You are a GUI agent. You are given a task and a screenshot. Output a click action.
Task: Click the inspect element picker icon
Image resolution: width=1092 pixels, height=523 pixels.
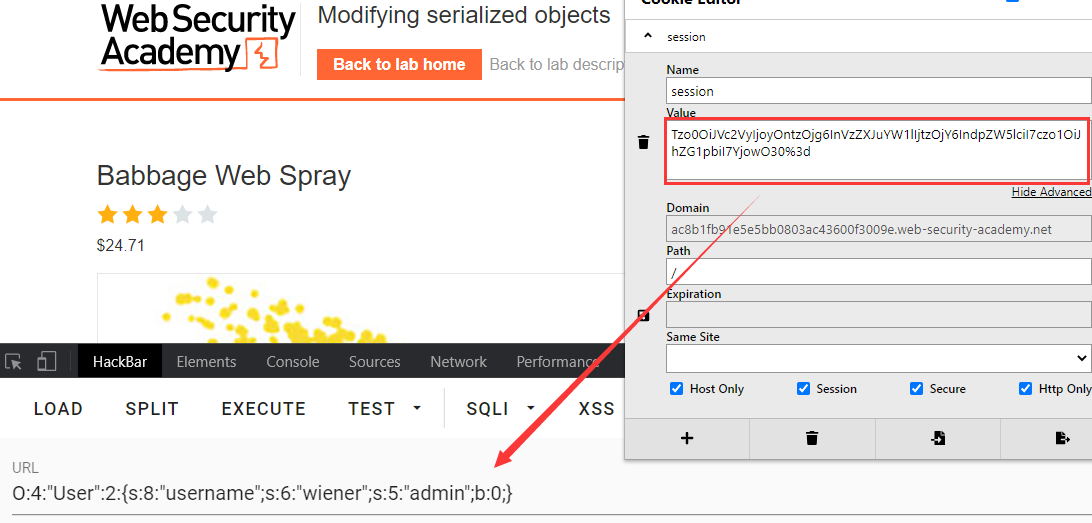pos(13,361)
